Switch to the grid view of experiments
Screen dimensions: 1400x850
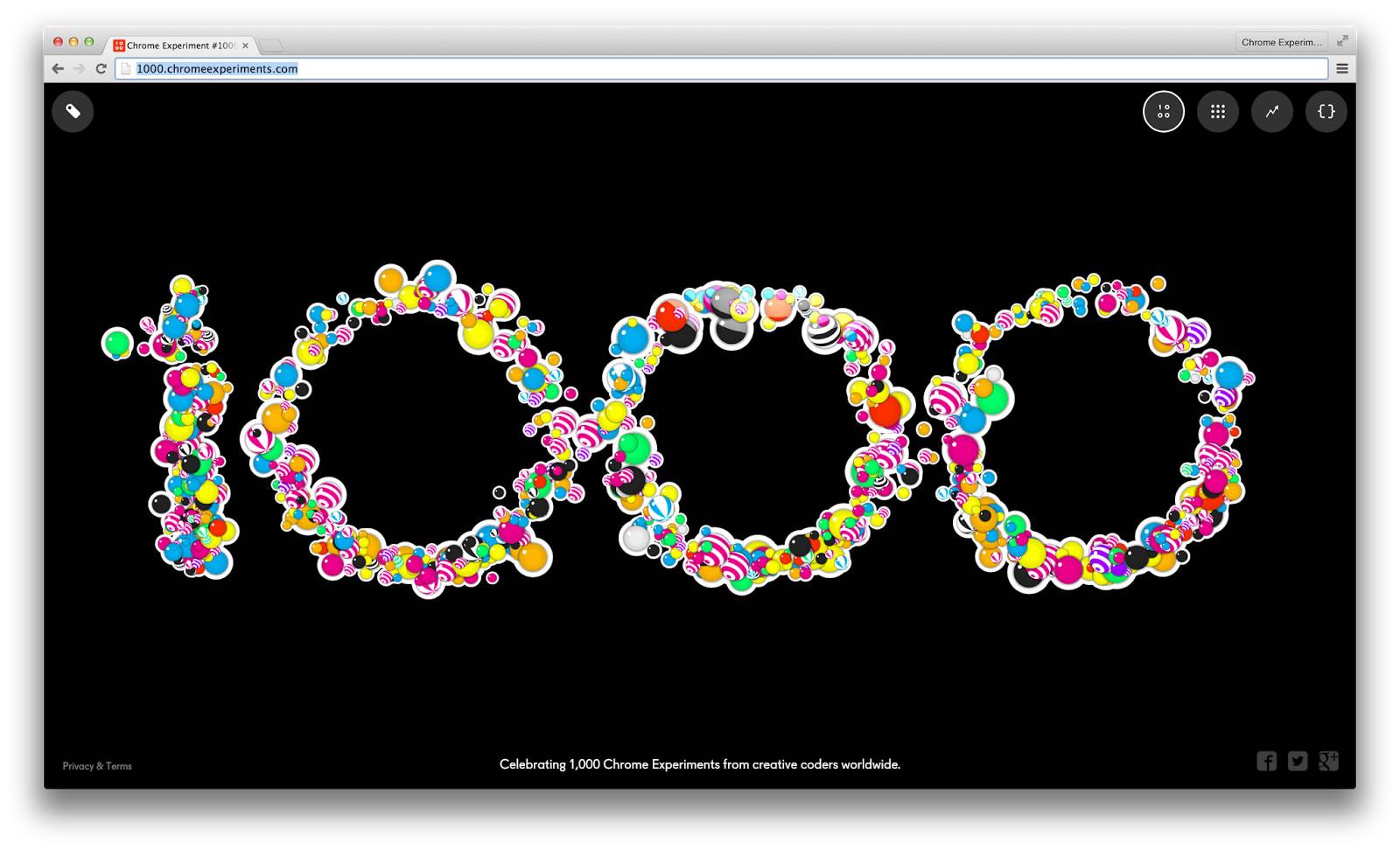tap(1218, 111)
